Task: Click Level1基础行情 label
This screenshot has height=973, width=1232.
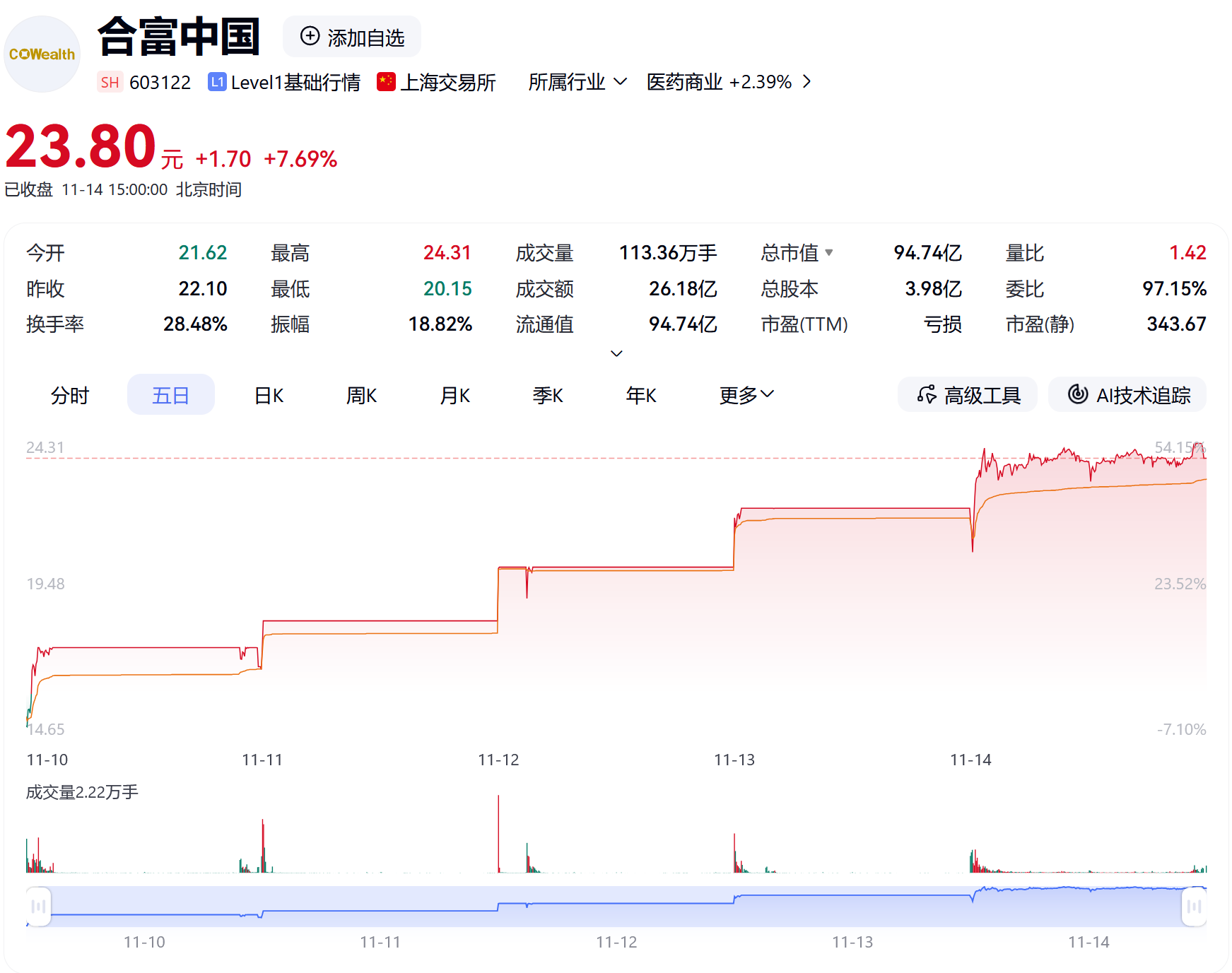Action: (295, 83)
